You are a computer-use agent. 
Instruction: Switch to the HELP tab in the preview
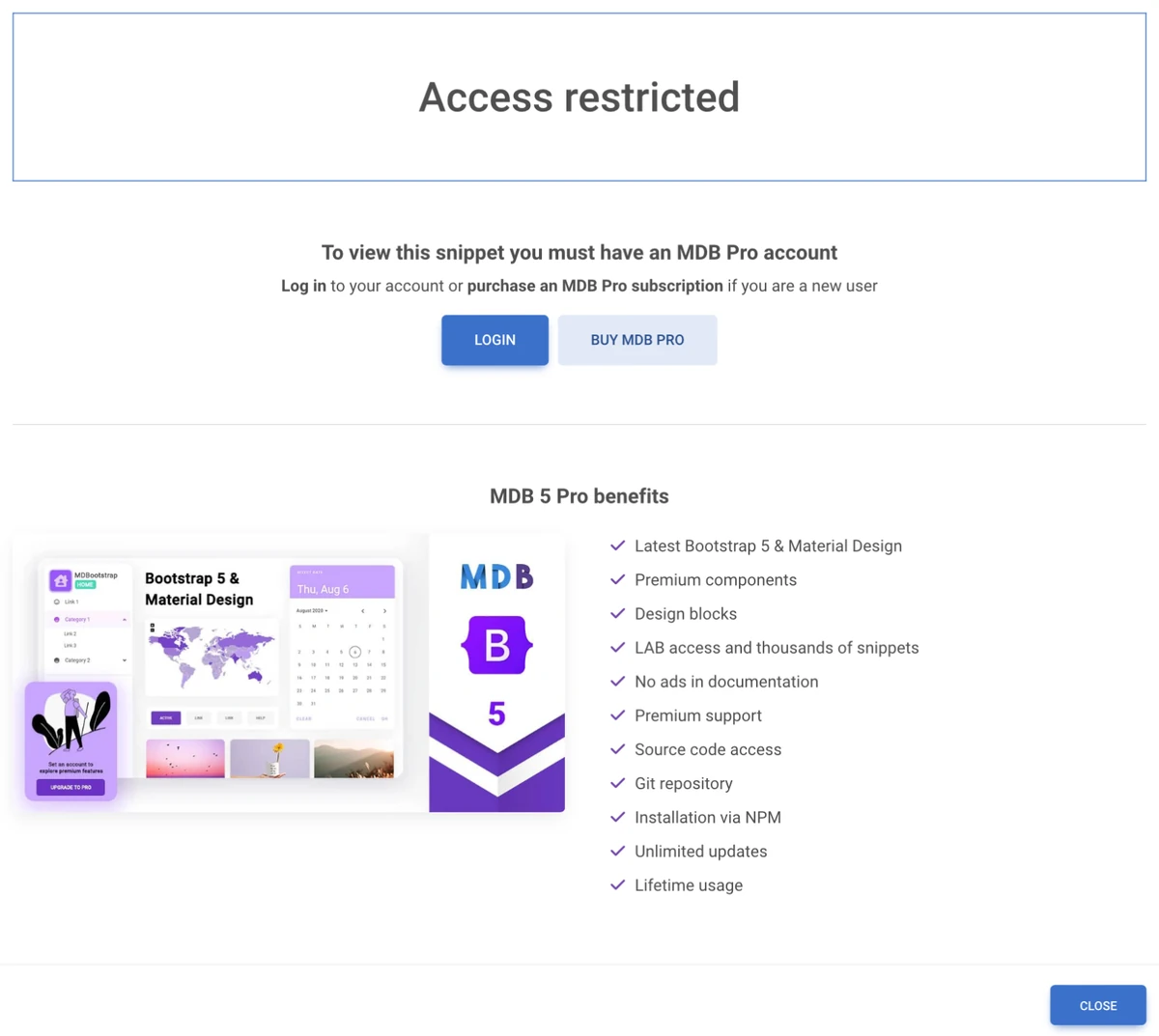tap(260, 717)
